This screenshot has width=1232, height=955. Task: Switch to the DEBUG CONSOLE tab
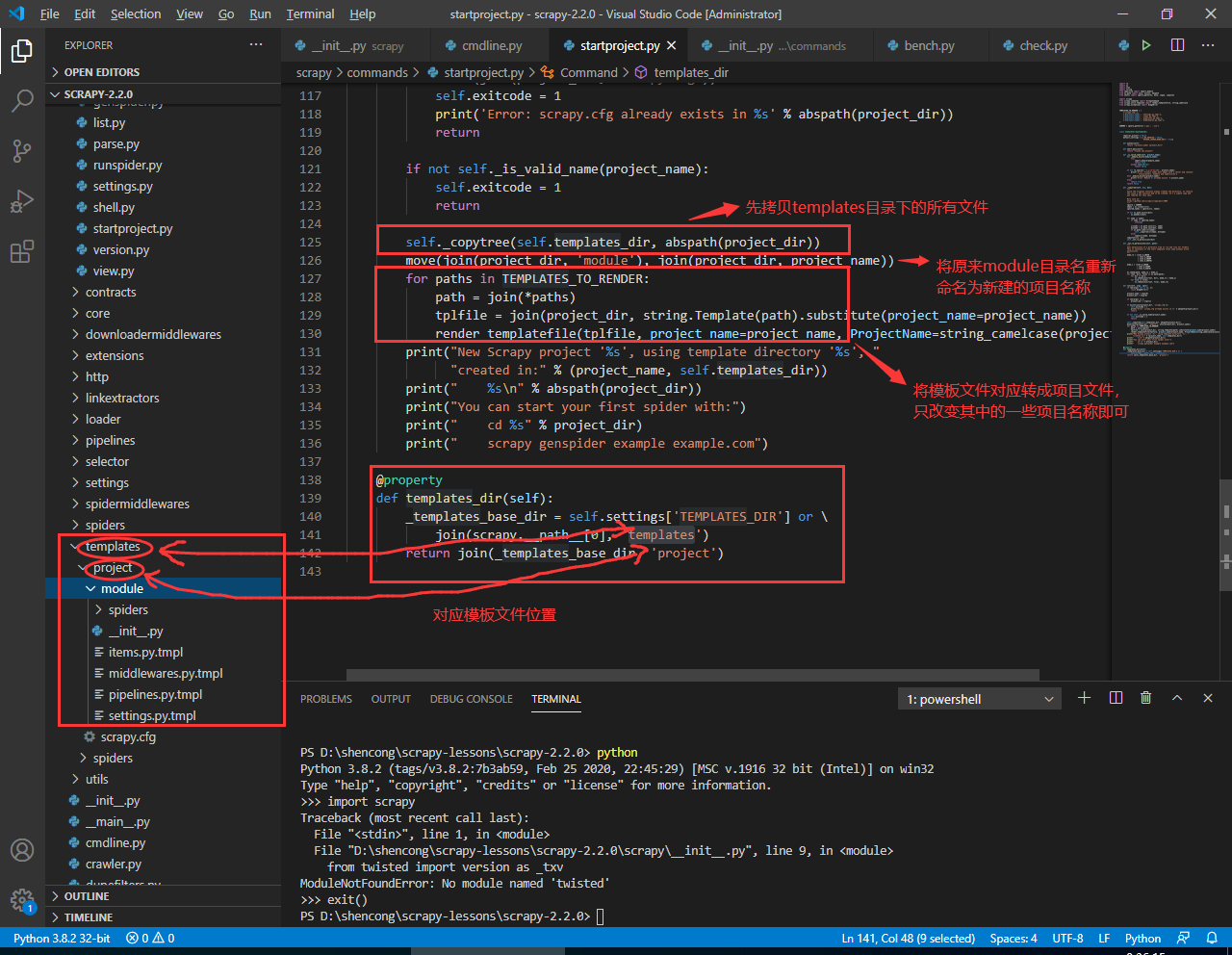tap(471, 699)
